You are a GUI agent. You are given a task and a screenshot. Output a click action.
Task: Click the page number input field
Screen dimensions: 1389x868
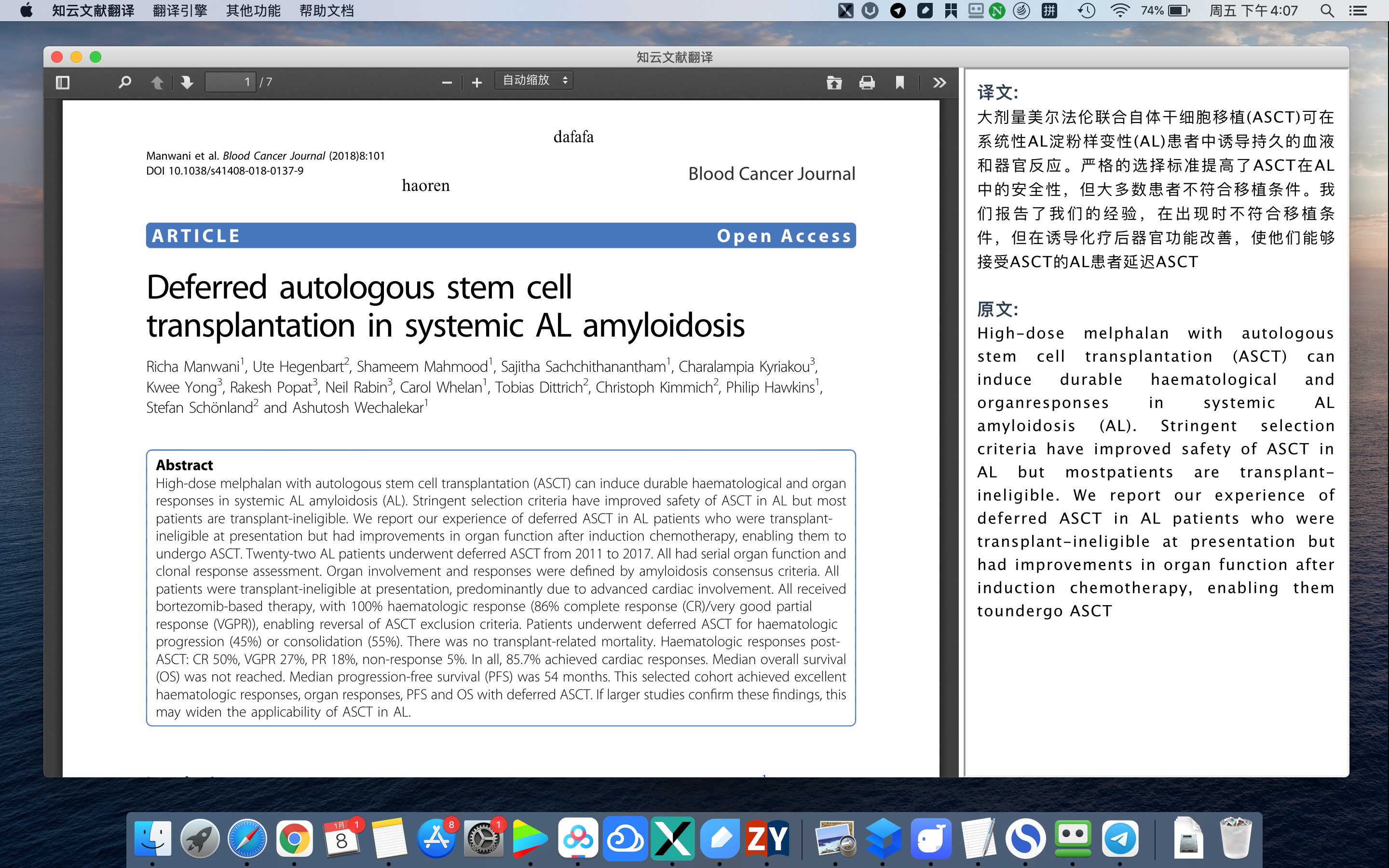pyautogui.click(x=230, y=82)
